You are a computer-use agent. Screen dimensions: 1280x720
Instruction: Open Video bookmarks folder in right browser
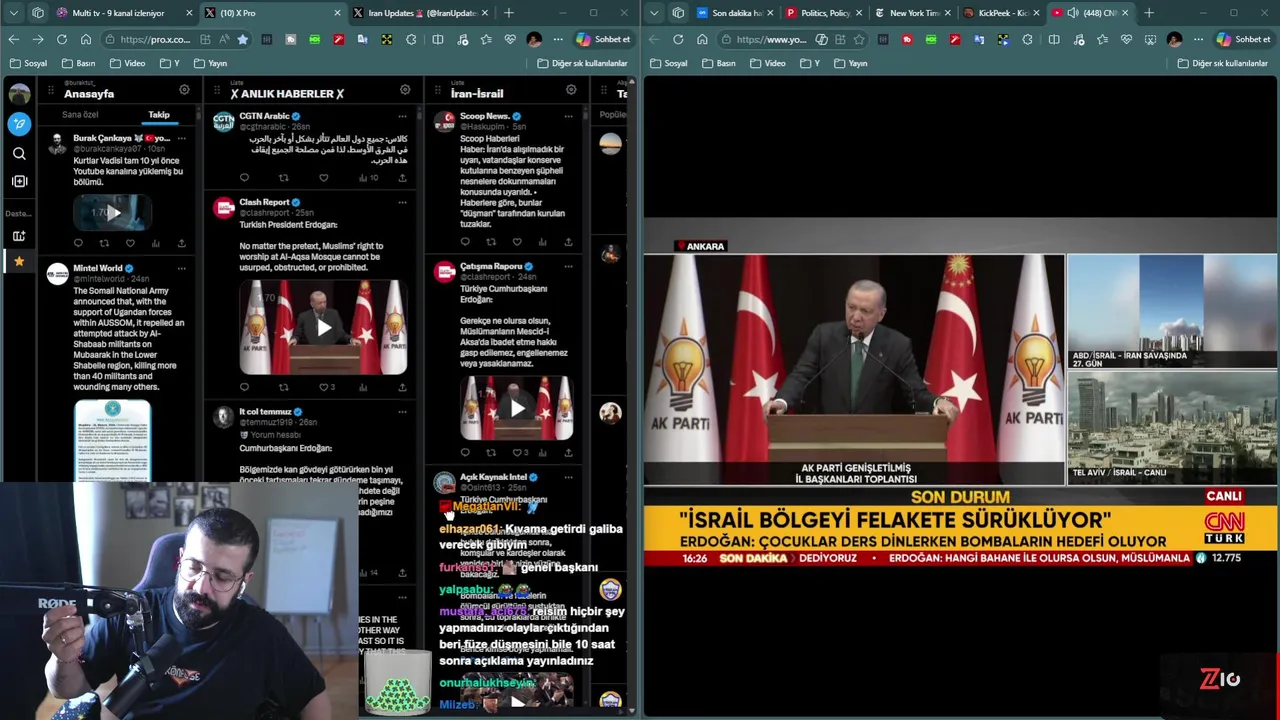766,63
